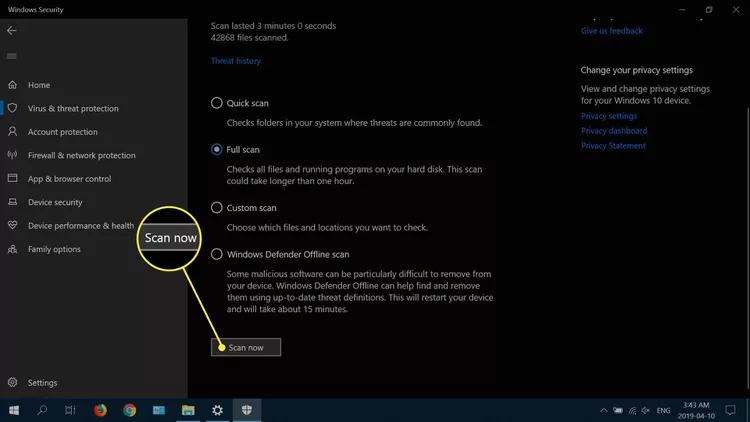750x422 pixels.
Task: Open the Mail app taskbar icon
Action: 159,410
